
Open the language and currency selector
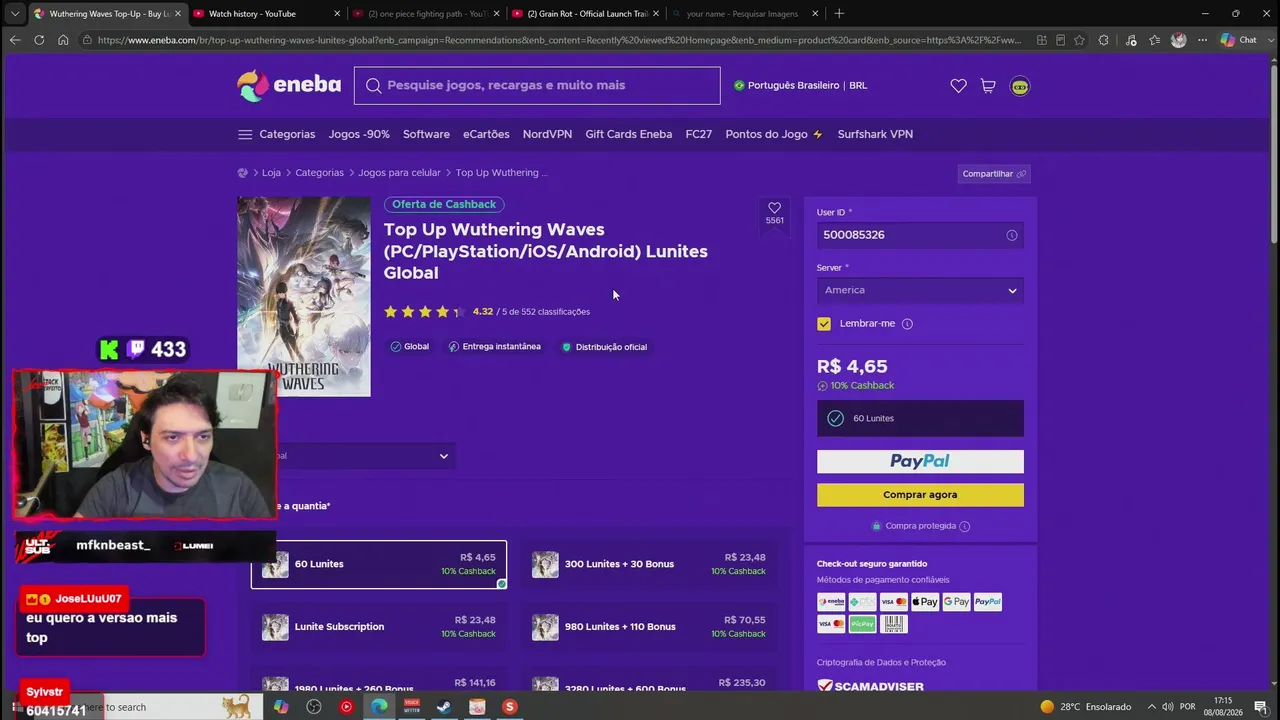point(800,86)
